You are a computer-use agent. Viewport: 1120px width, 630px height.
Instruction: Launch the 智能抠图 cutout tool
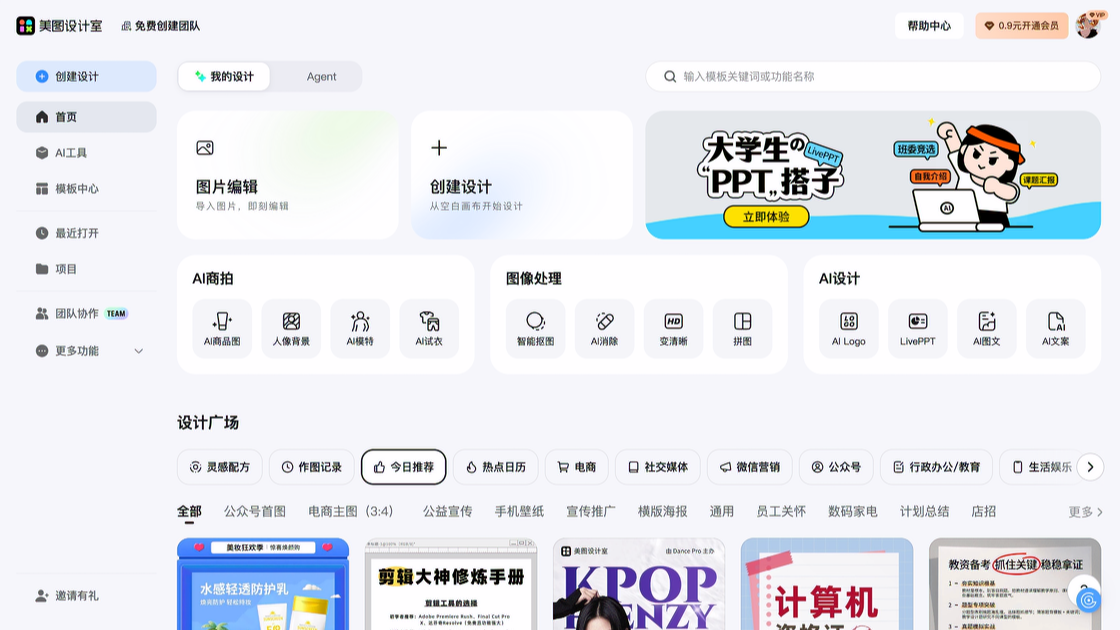[535, 328]
